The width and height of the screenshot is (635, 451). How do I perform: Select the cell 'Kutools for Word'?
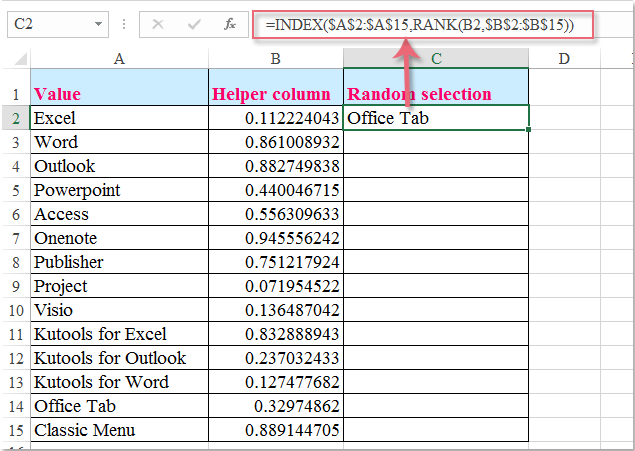[x=119, y=382]
